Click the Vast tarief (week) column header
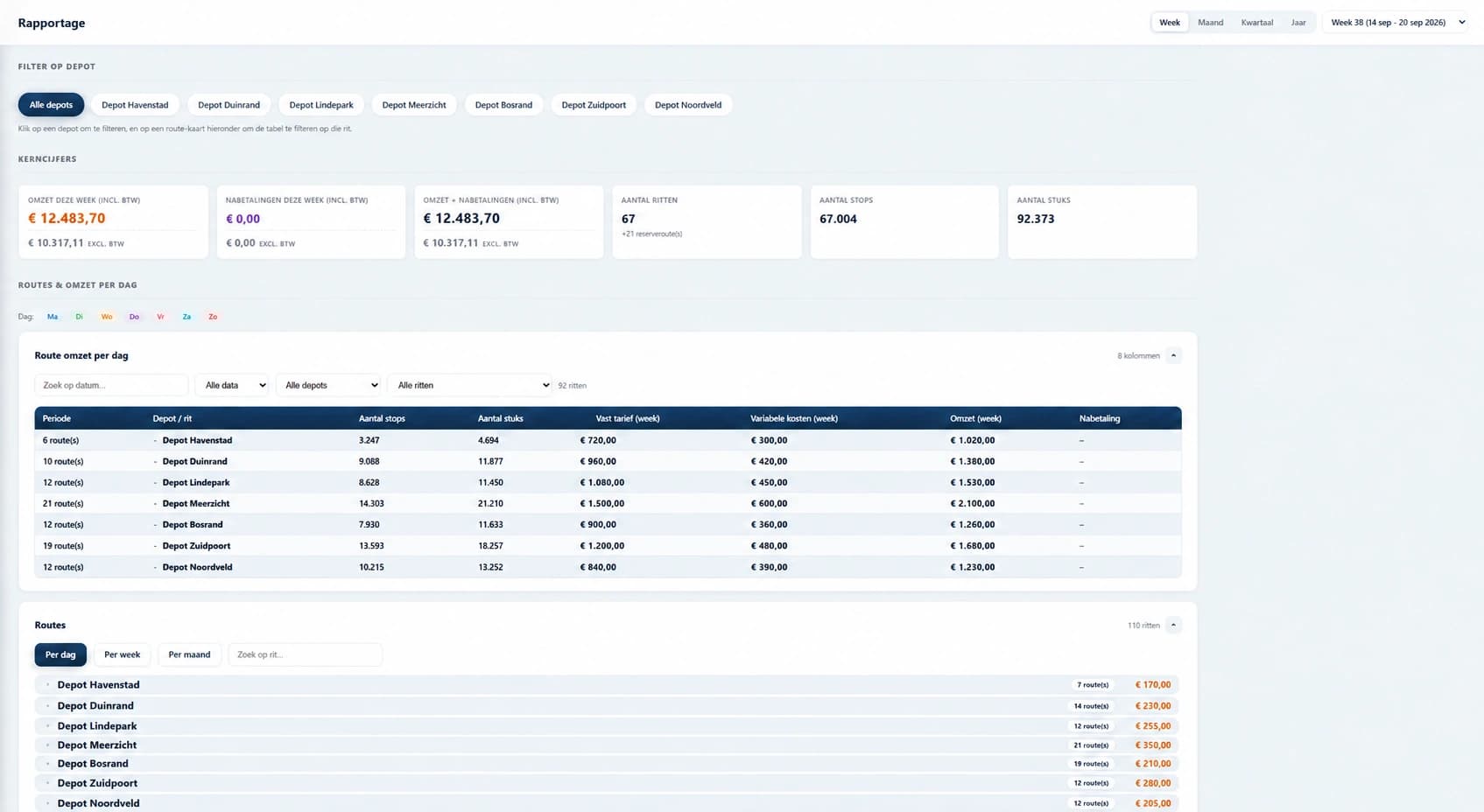 pos(628,418)
